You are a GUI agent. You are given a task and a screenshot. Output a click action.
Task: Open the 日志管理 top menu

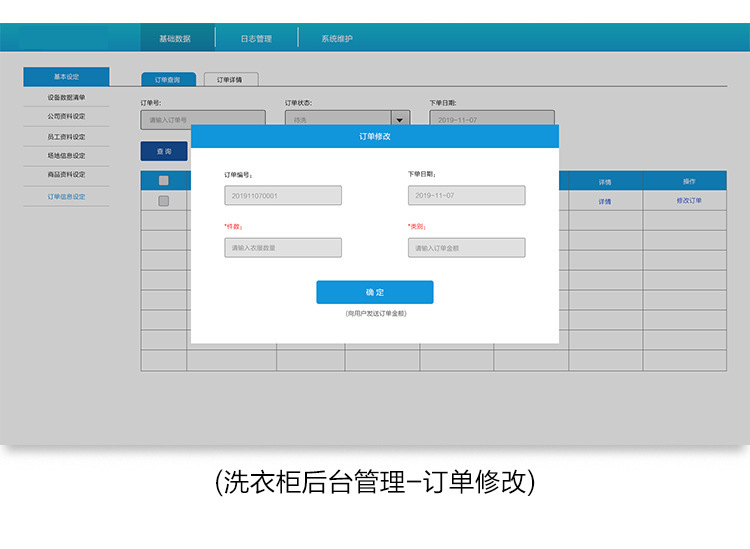(256, 39)
